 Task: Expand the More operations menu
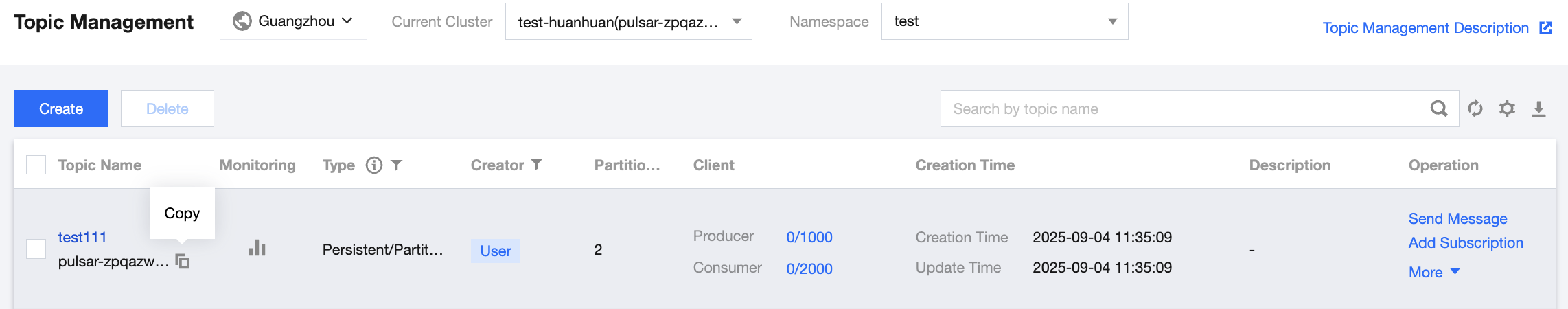[1433, 272]
